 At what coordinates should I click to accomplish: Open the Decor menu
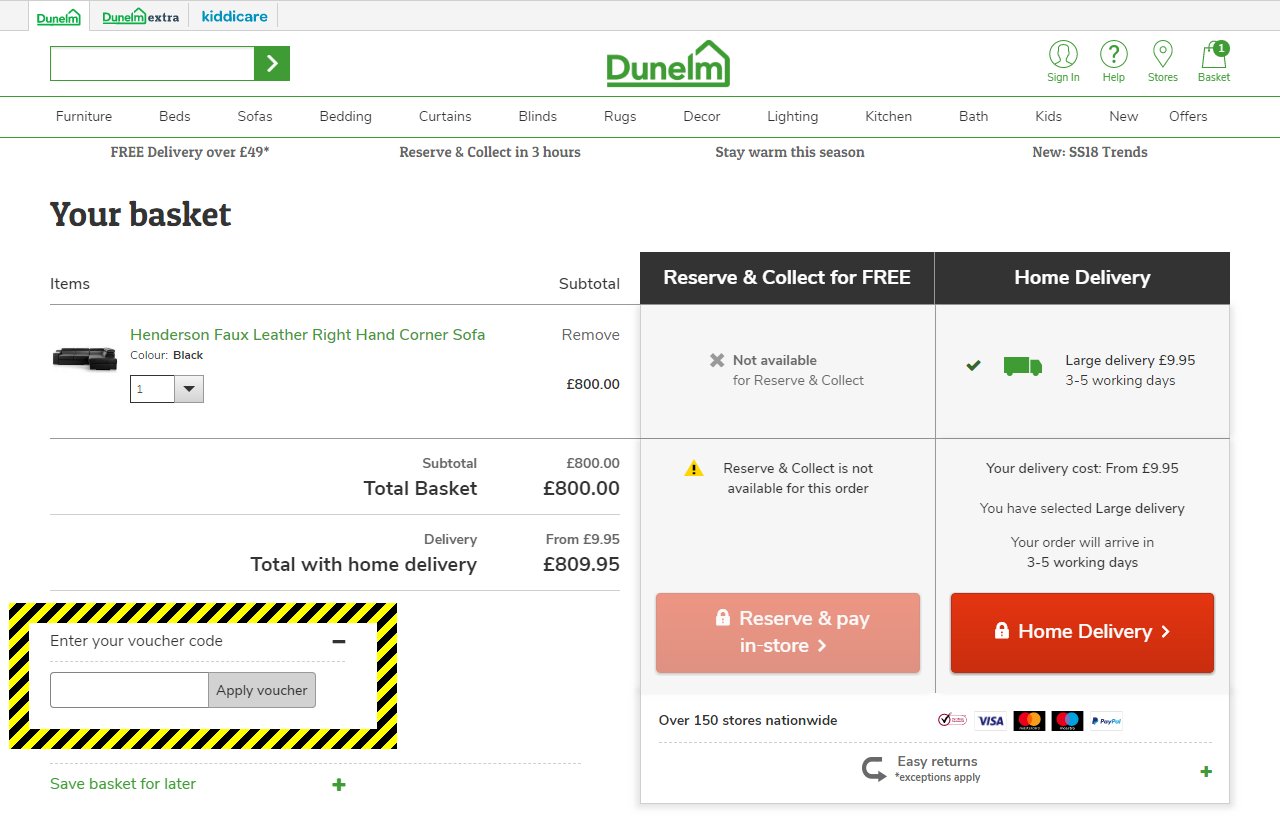[x=702, y=116]
